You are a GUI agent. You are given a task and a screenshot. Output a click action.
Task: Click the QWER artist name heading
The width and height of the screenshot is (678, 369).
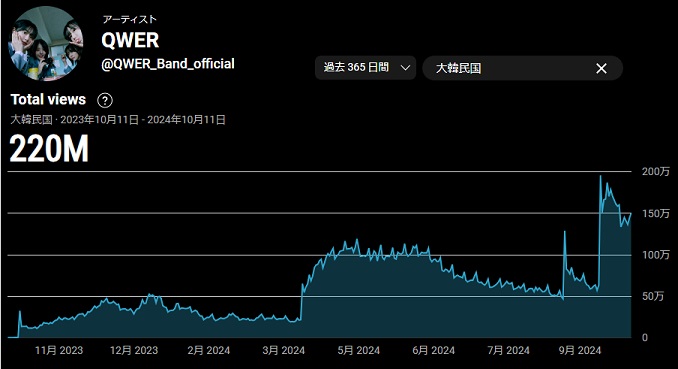coord(130,41)
